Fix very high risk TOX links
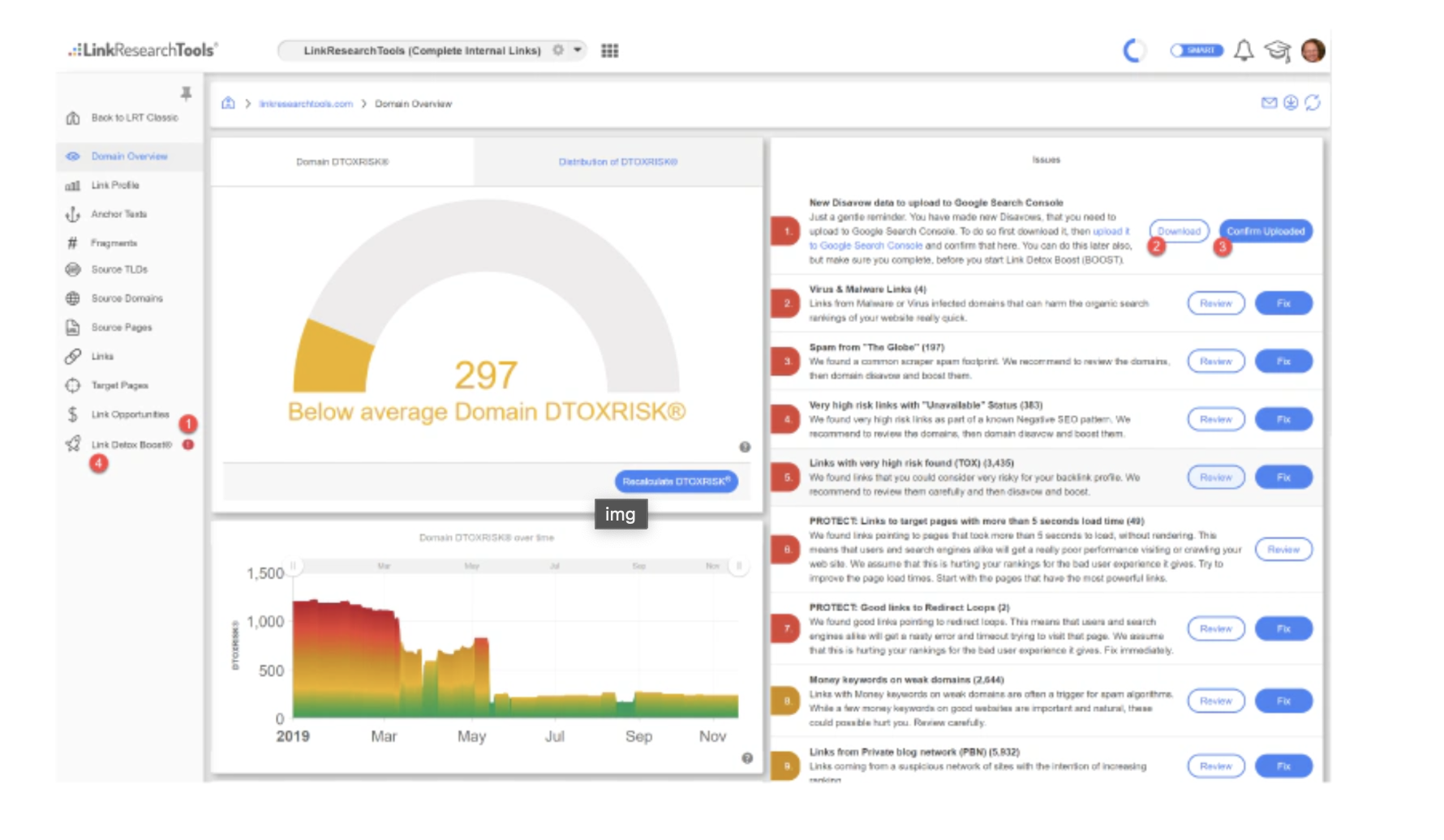 (x=1283, y=477)
